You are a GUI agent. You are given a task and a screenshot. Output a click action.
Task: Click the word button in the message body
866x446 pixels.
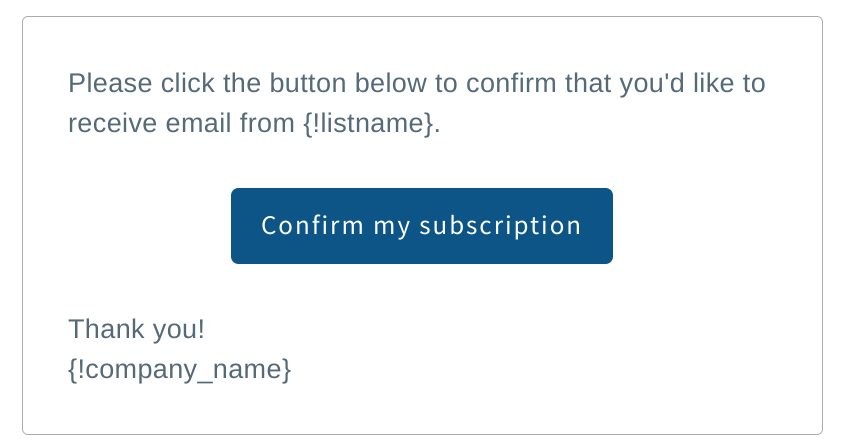tap(307, 84)
